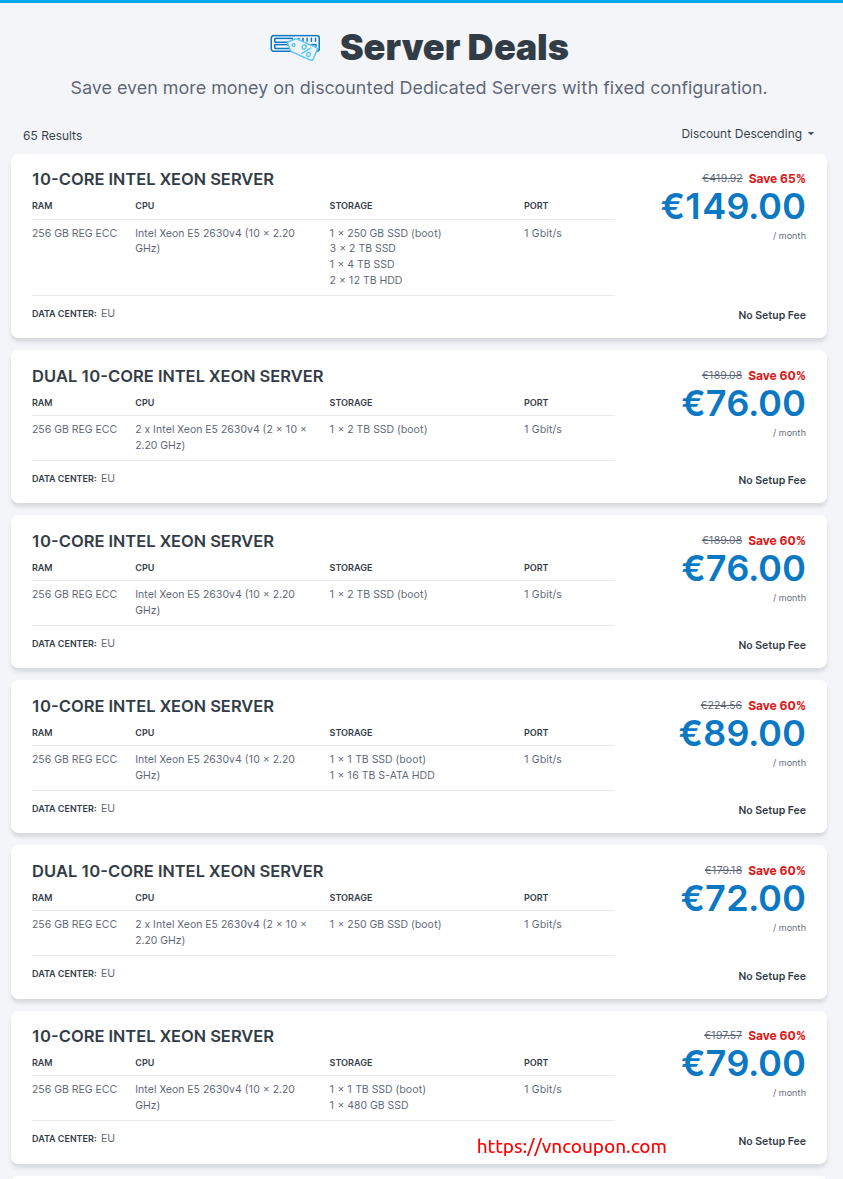Screen dimensions: 843x1179
Task: Click the Server Deals tag icon
Action: click(295, 46)
